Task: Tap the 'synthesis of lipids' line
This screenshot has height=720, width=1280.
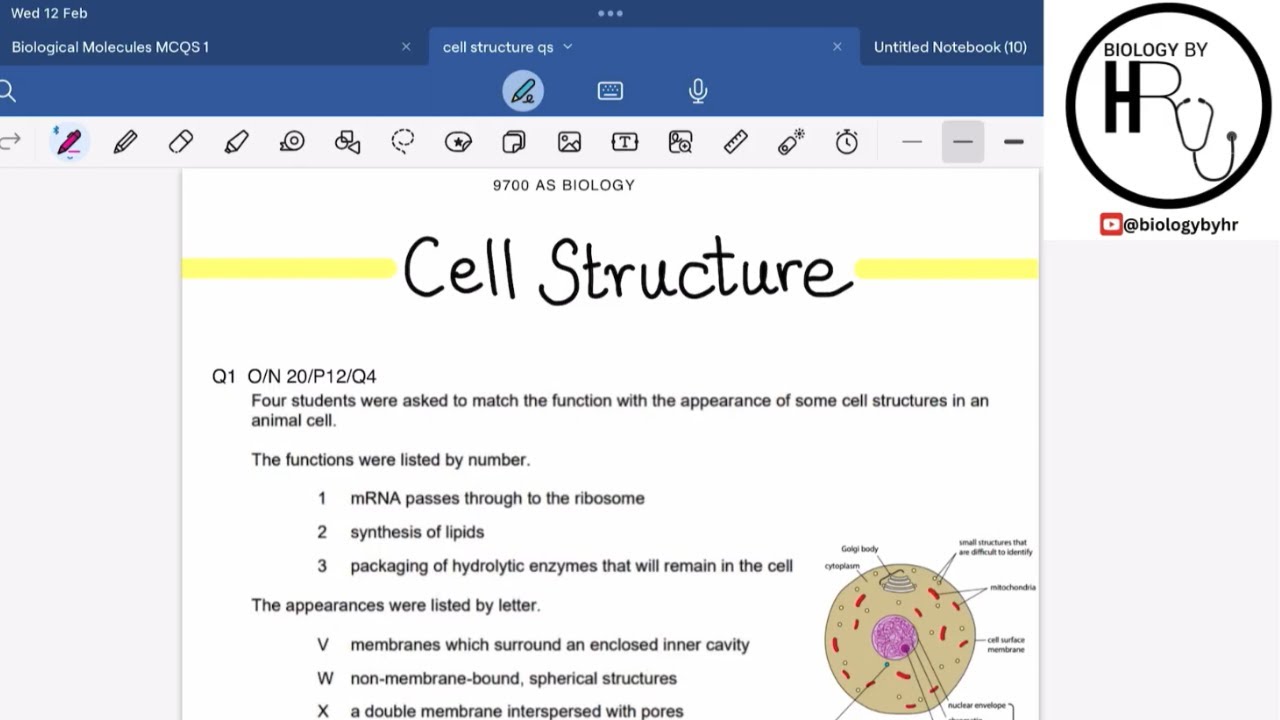Action: [417, 532]
